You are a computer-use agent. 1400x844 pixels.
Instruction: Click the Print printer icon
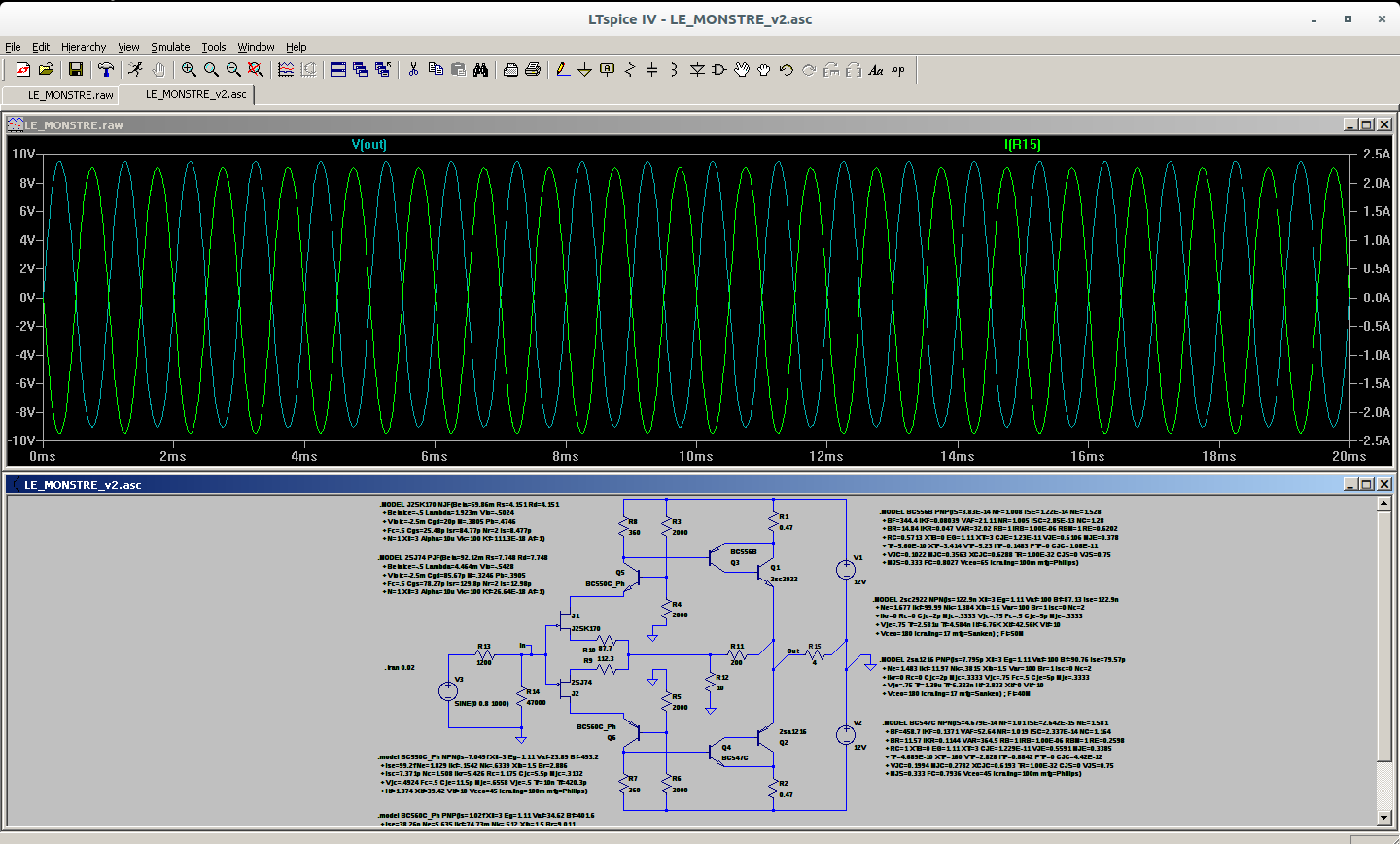tap(533, 69)
